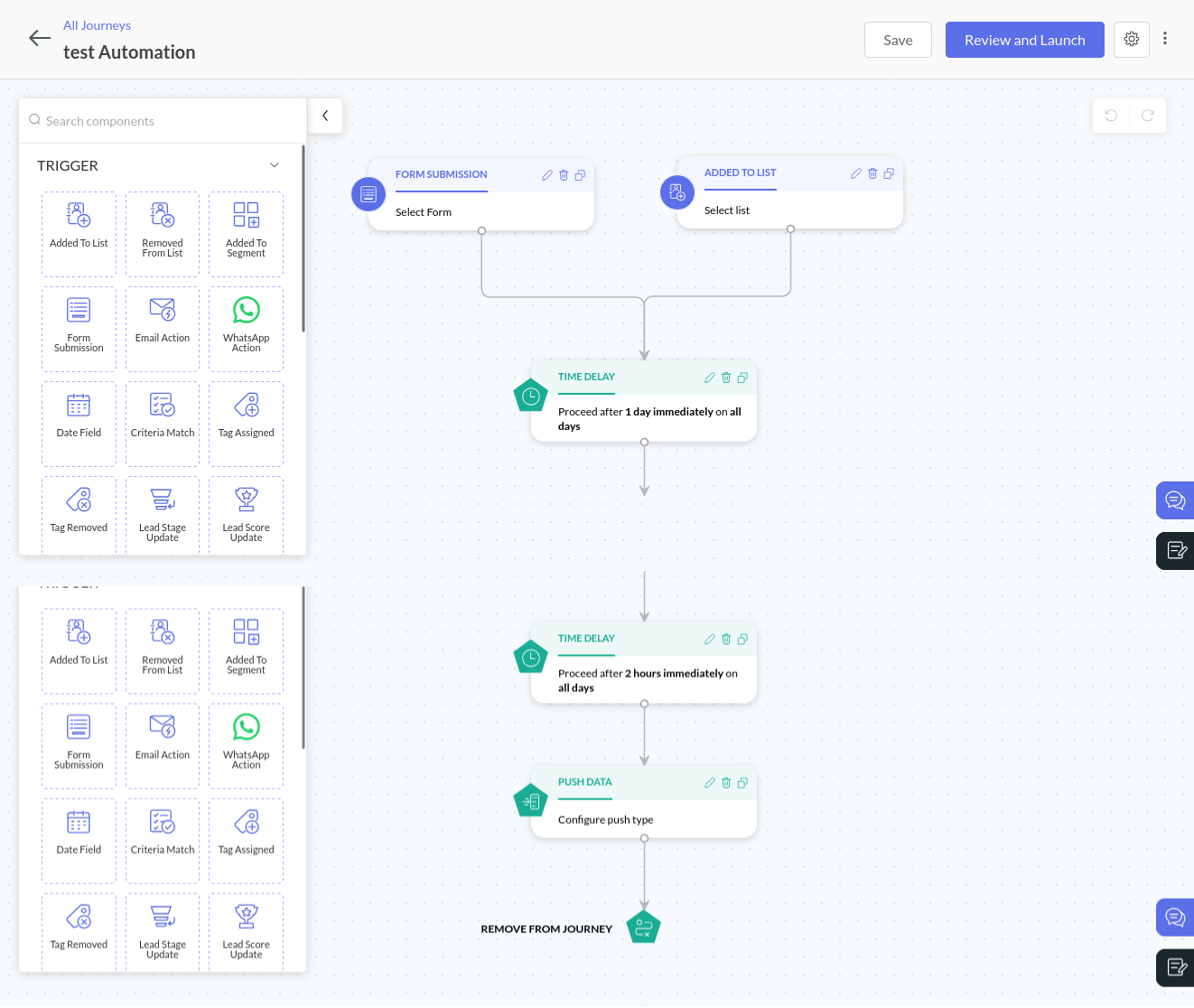Collapse the components side panel
Image resolution: width=1194 pixels, height=1008 pixels.
[325, 116]
